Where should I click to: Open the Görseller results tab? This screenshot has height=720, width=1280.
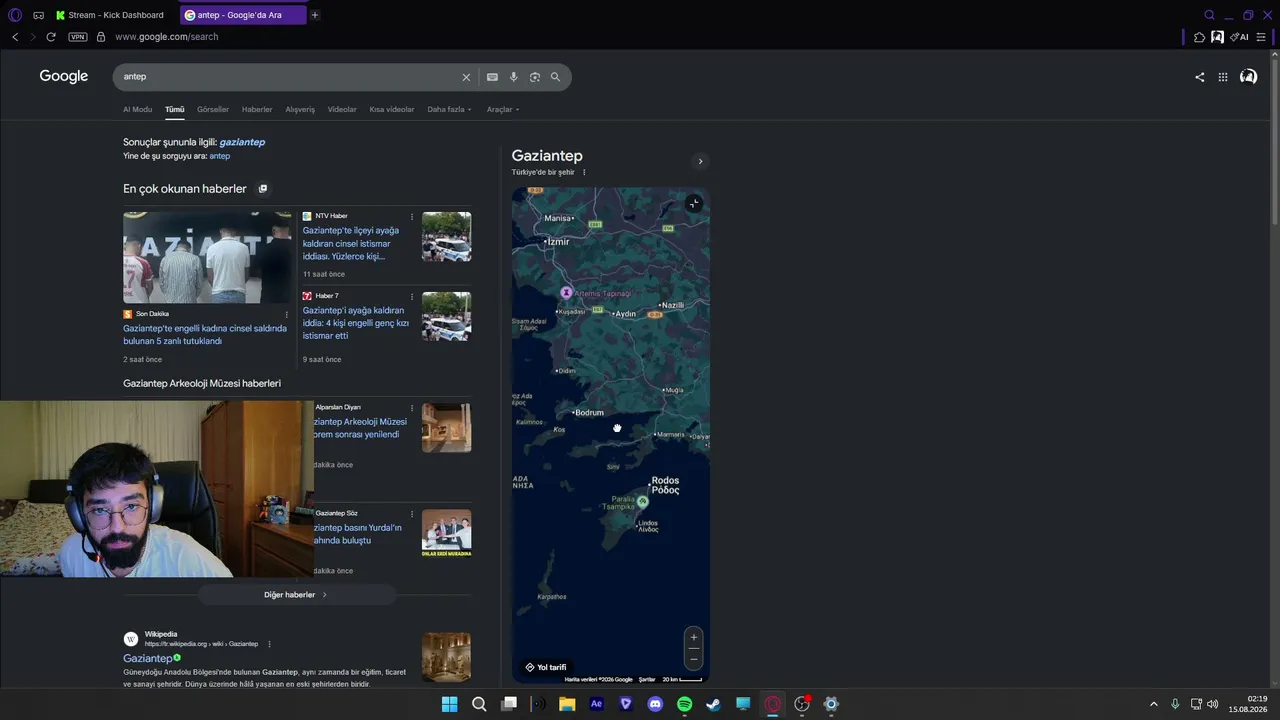213,109
